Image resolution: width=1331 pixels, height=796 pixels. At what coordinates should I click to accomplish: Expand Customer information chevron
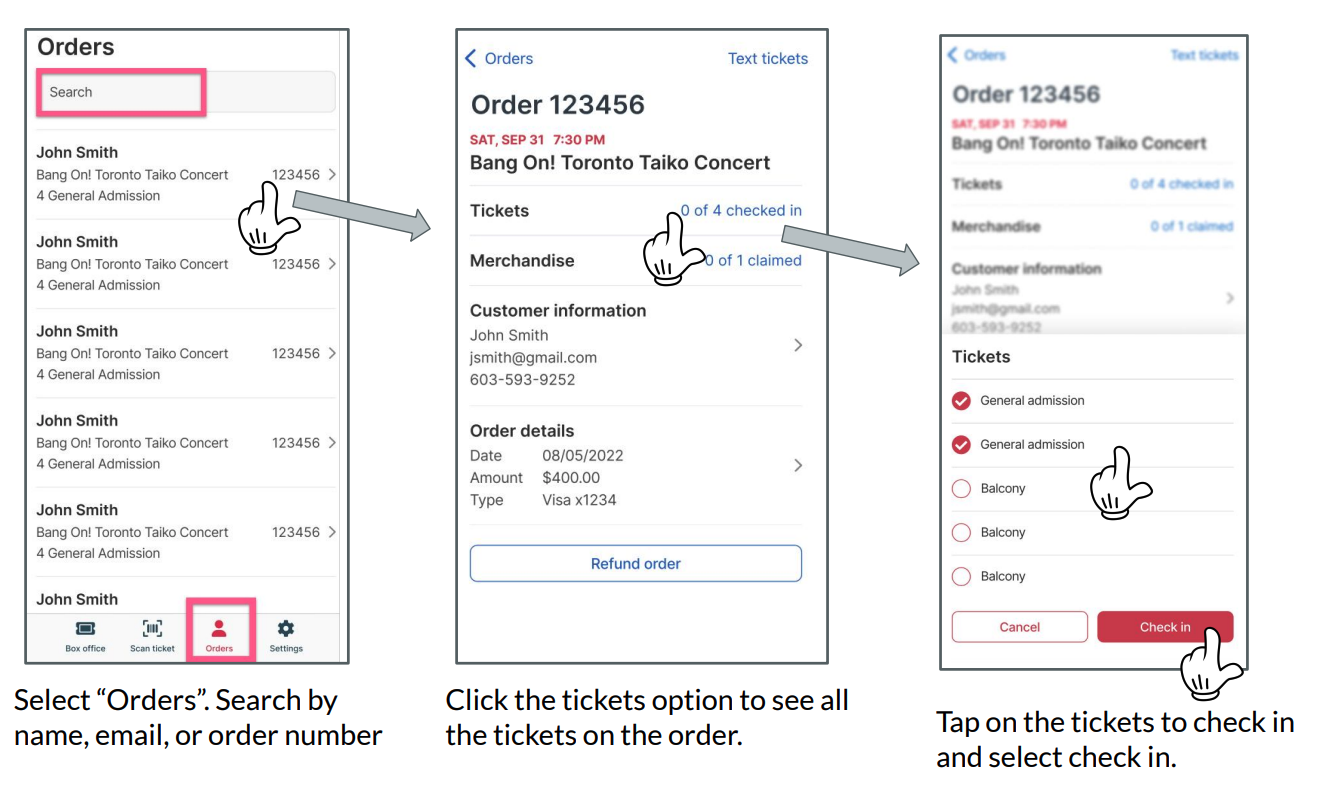(x=798, y=345)
